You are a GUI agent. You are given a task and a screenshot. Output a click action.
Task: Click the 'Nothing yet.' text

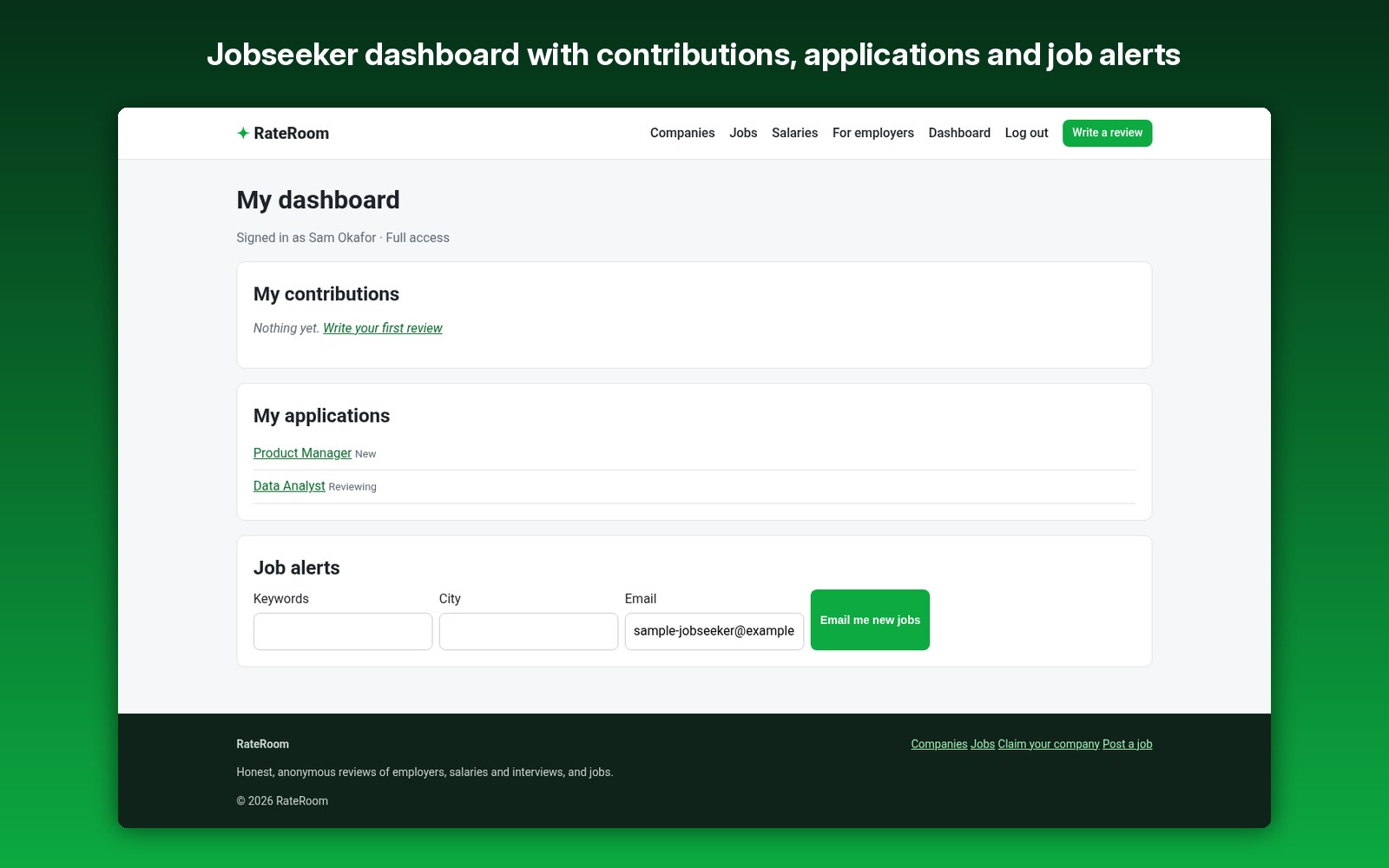[286, 328]
